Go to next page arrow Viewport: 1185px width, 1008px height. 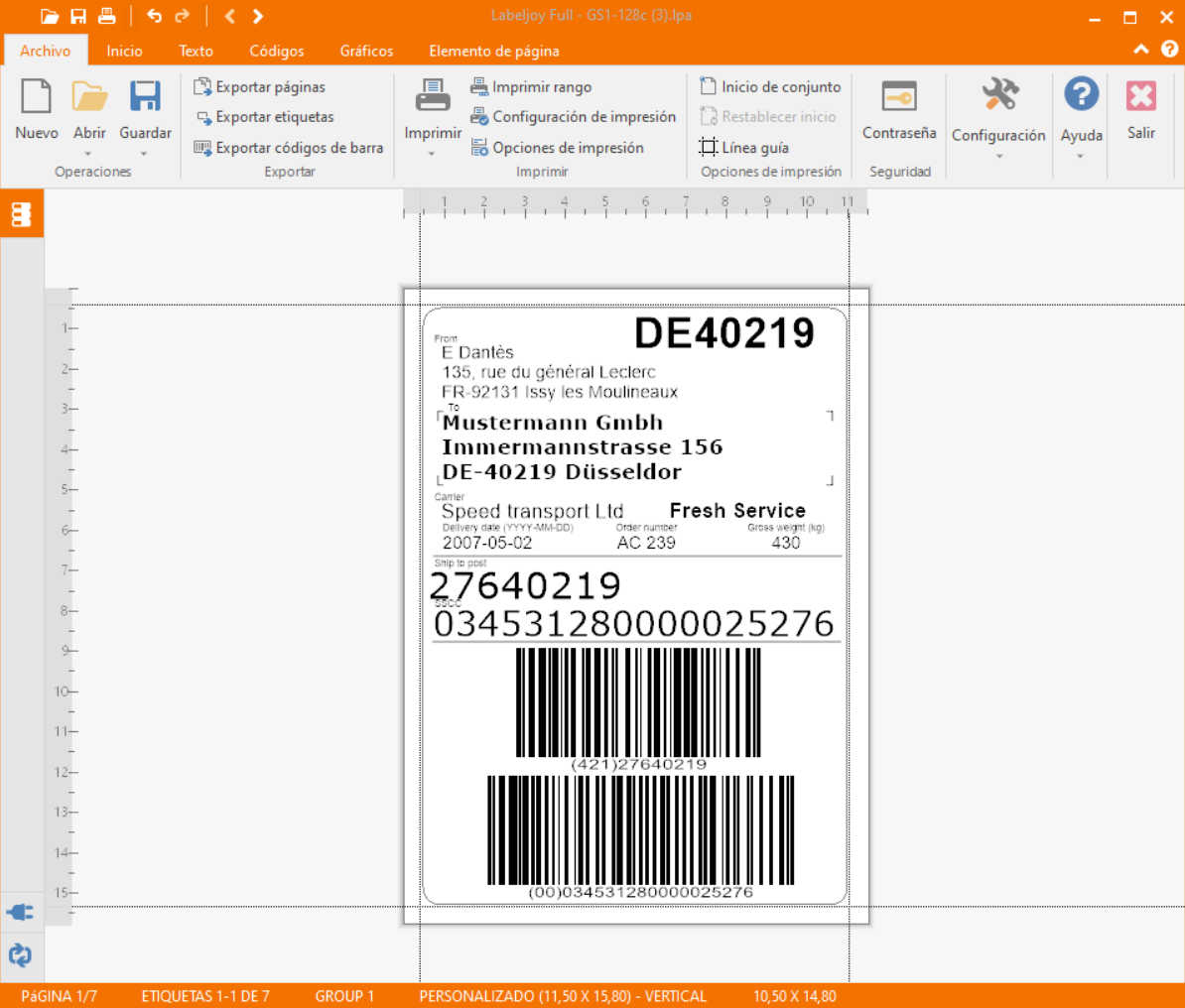click(258, 16)
